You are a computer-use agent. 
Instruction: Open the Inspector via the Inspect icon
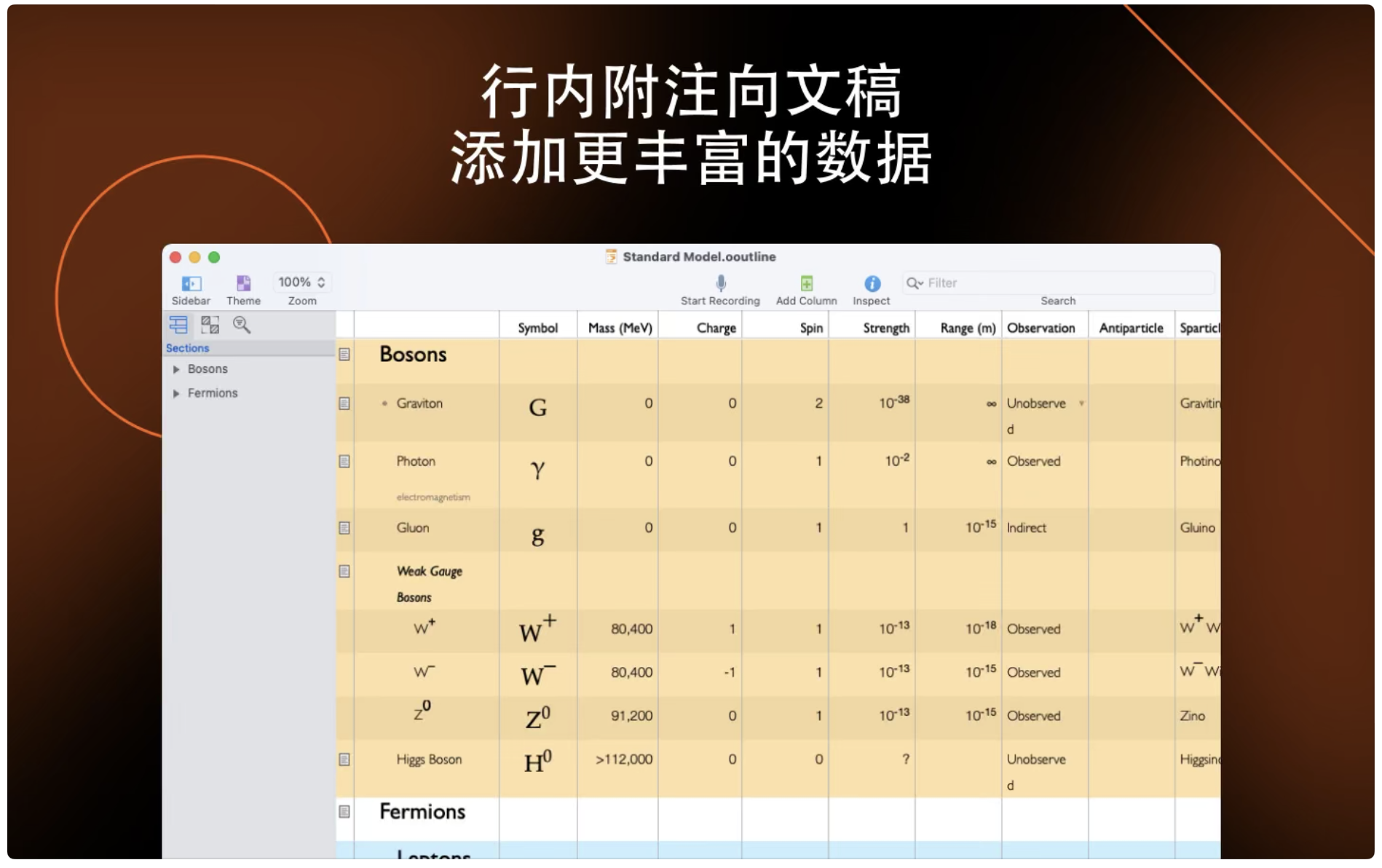871,284
